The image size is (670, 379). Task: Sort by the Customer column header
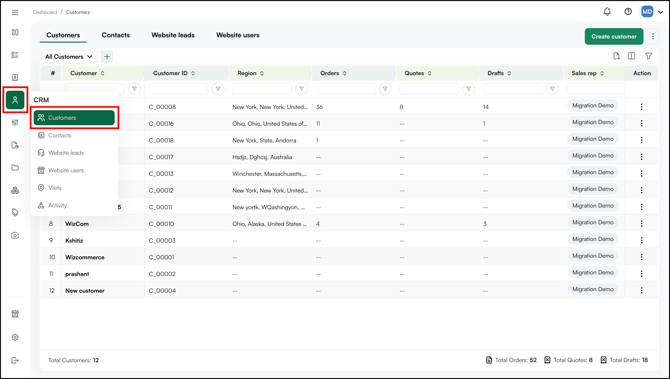click(87, 73)
